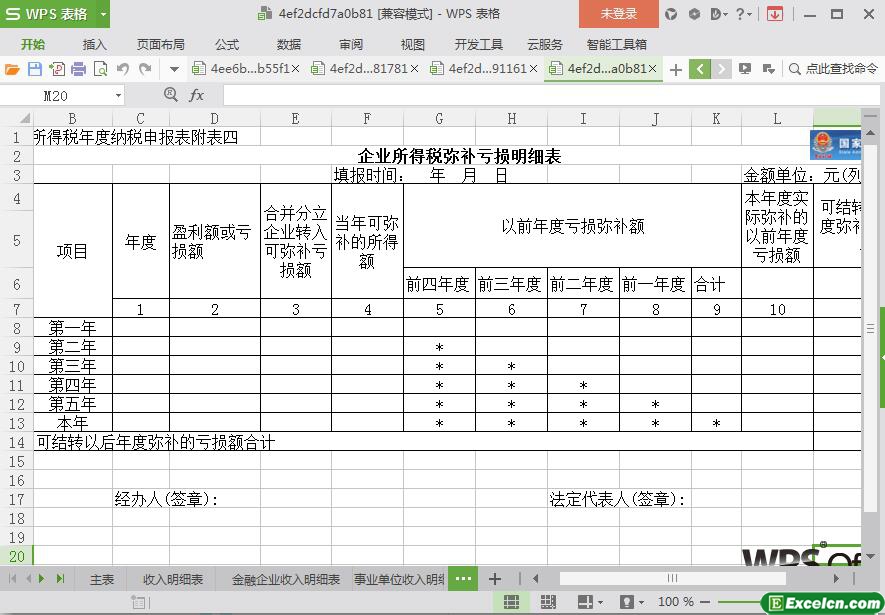The width and height of the screenshot is (885, 615).
Task: Click the print preview icon
Action: tap(100, 69)
